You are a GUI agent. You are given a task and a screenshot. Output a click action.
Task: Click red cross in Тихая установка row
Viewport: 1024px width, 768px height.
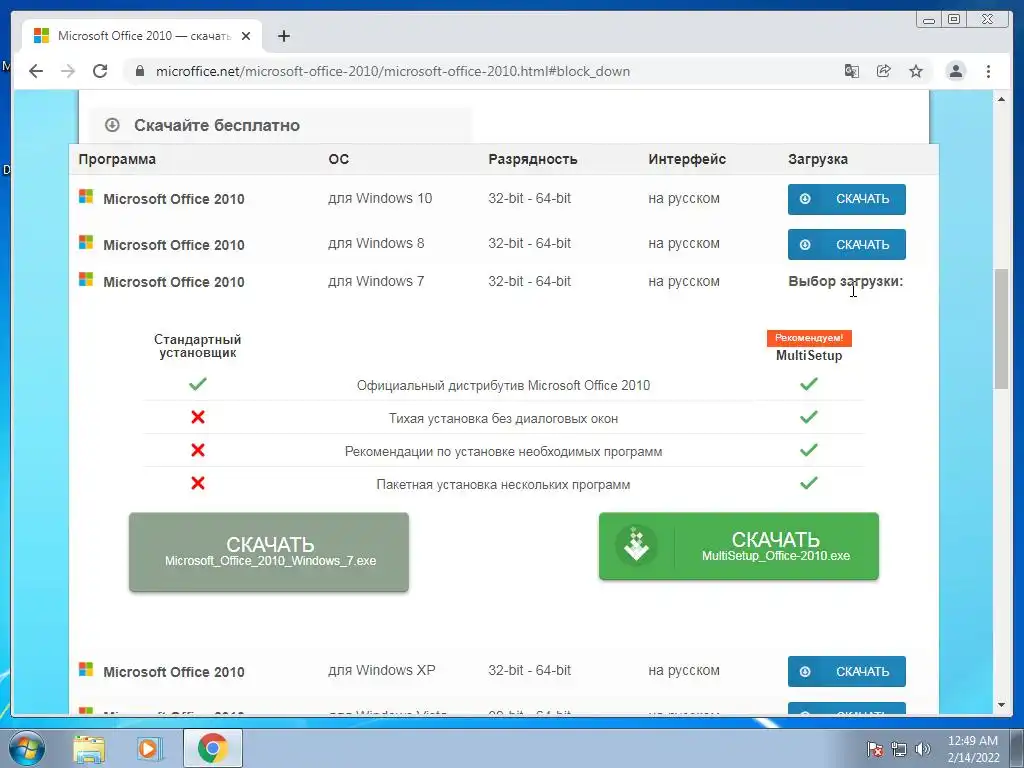pos(198,417)
